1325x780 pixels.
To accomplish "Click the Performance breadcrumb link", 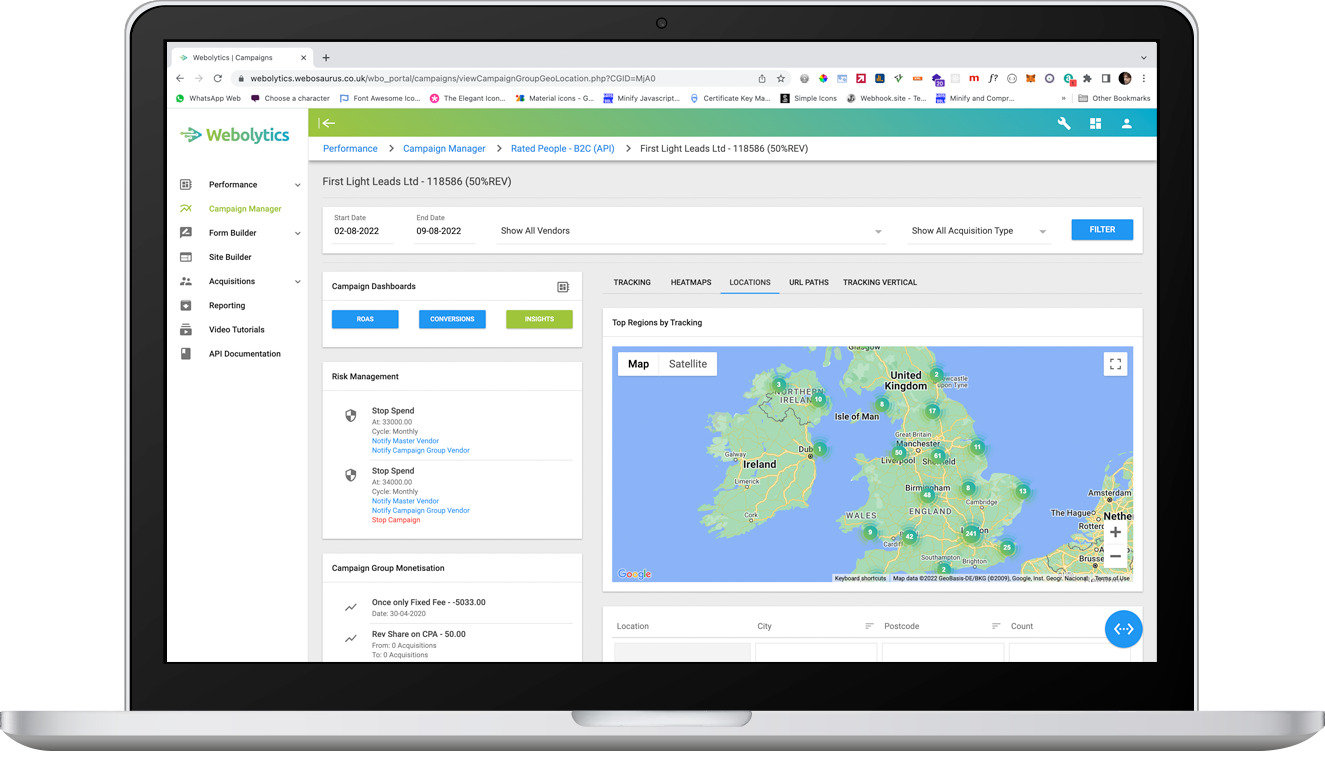I will 350,149.
